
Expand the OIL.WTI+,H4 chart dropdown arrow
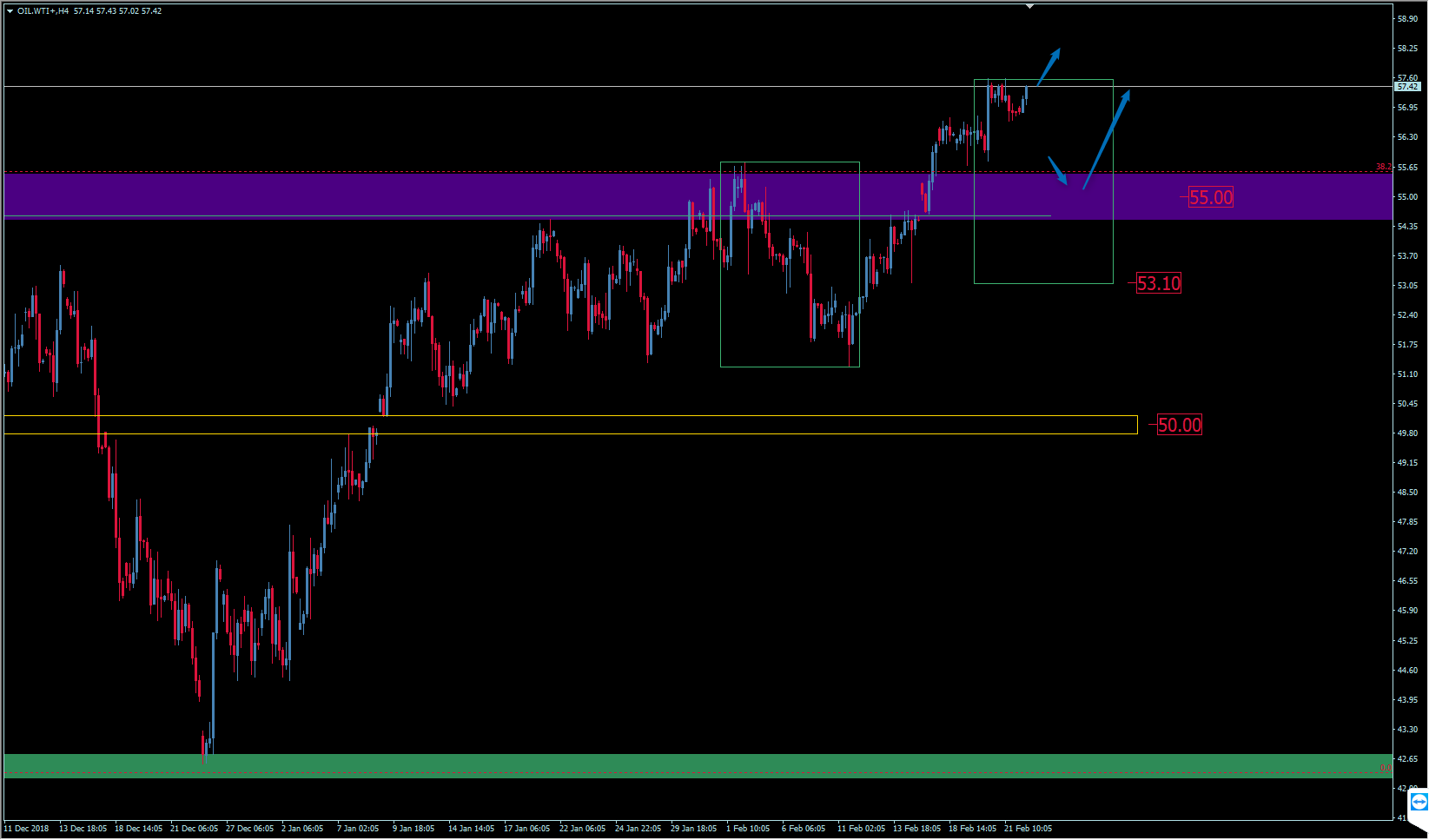coord(10,11)
